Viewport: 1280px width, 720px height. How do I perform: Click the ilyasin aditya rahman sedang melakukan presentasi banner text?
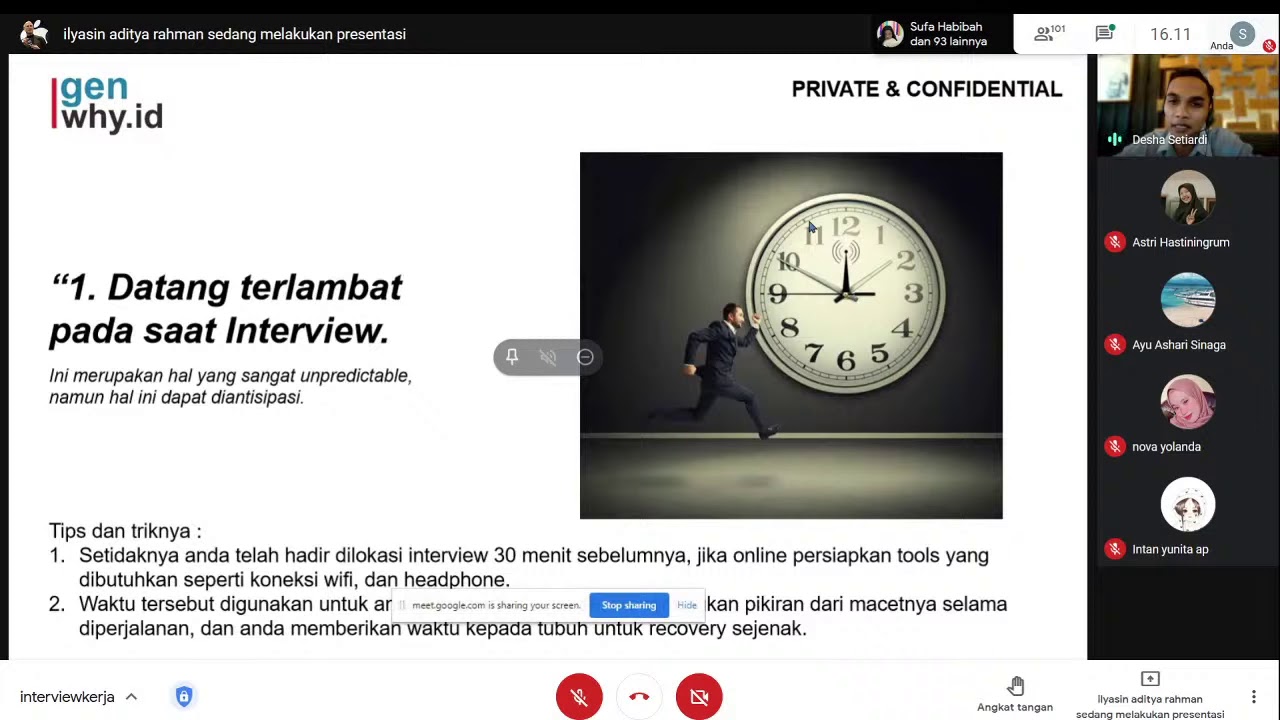(x=234, y=34)
